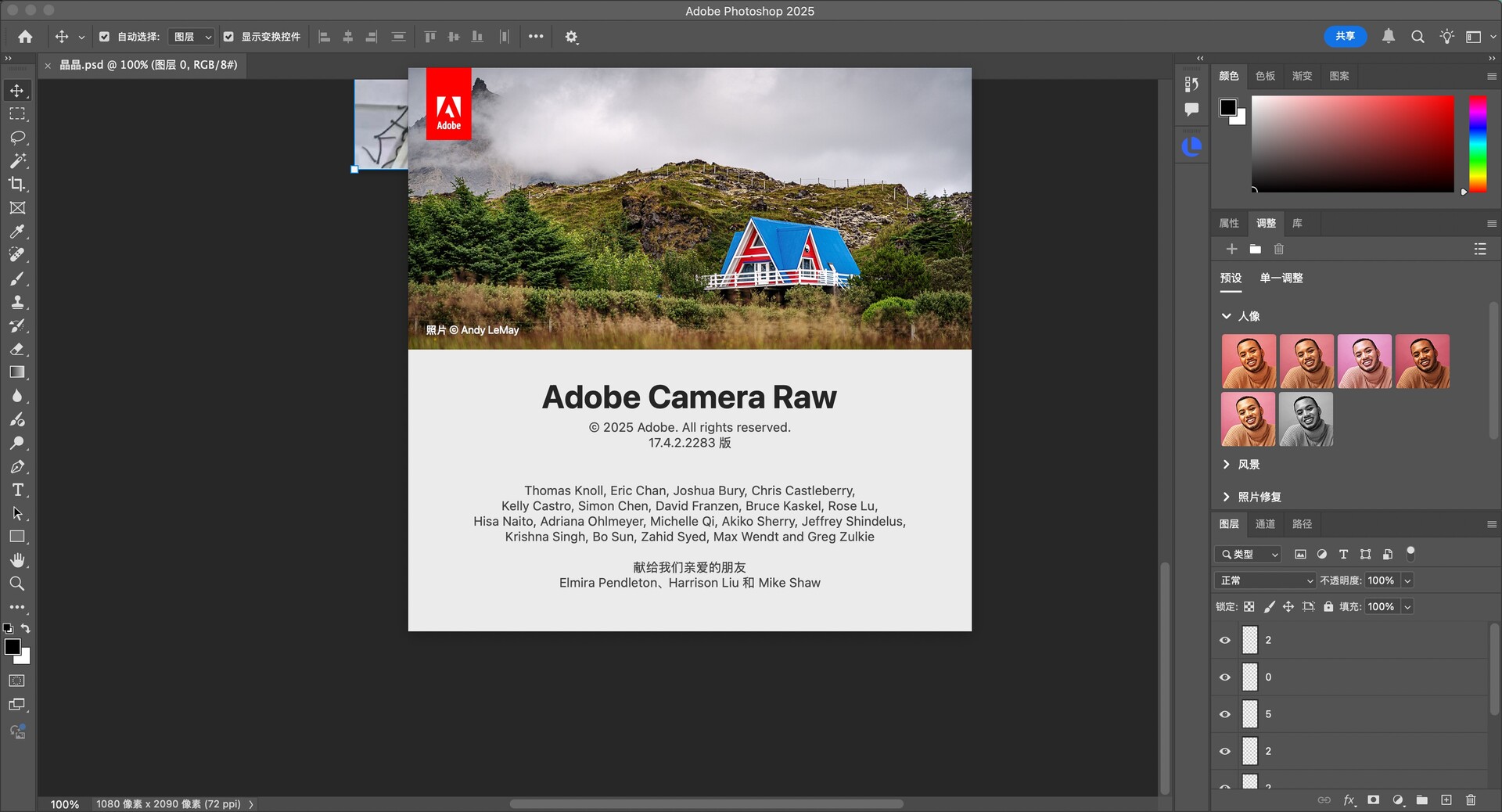The height and width of the screenshot is (812, 1502).
Task: Switch to the 属性 tab
Action: 1229,223
